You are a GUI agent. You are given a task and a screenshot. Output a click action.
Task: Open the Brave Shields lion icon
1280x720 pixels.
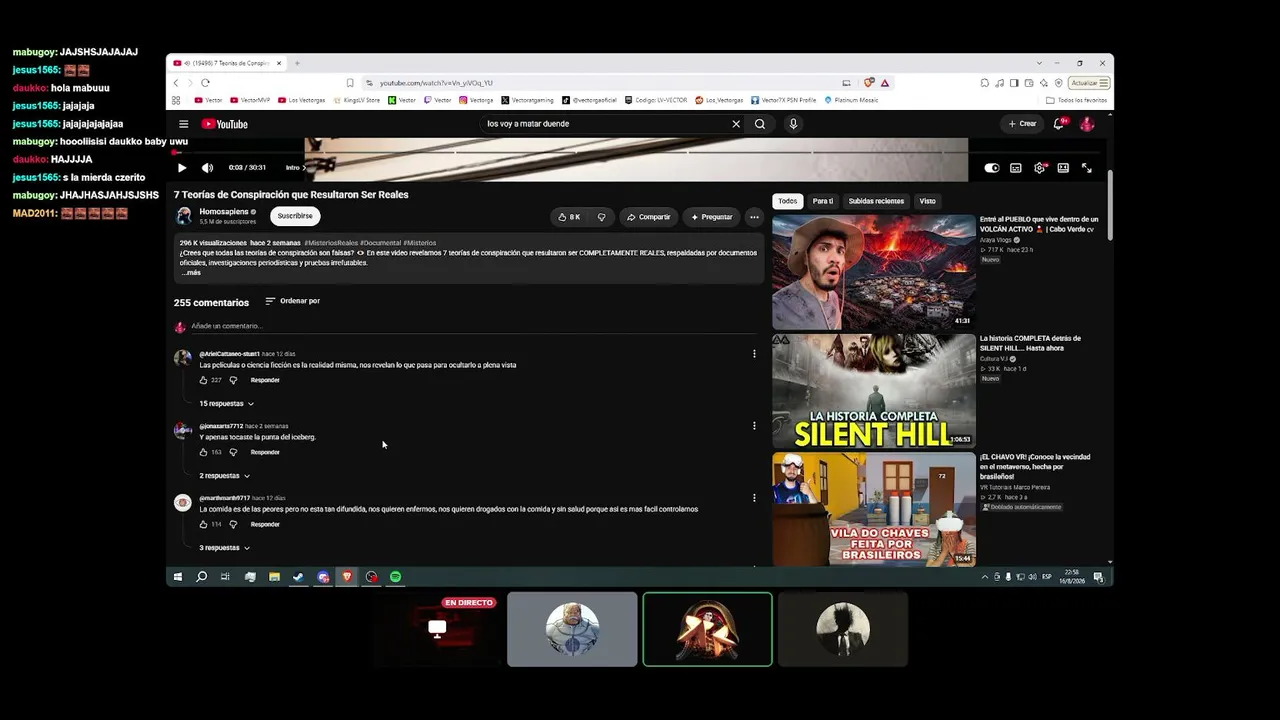869,83
